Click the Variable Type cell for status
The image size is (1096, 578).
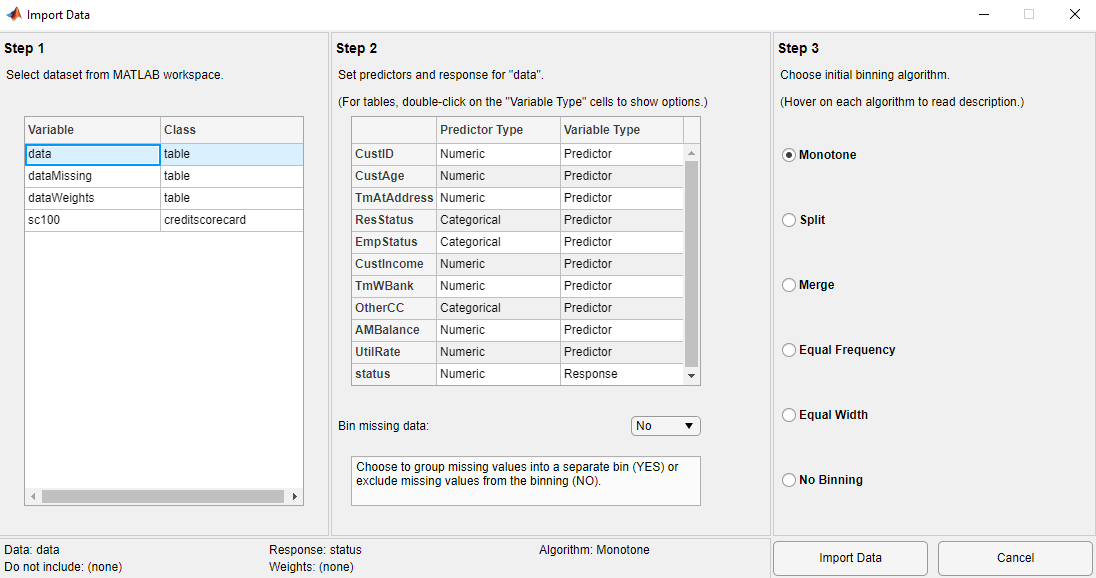[620, 373]
